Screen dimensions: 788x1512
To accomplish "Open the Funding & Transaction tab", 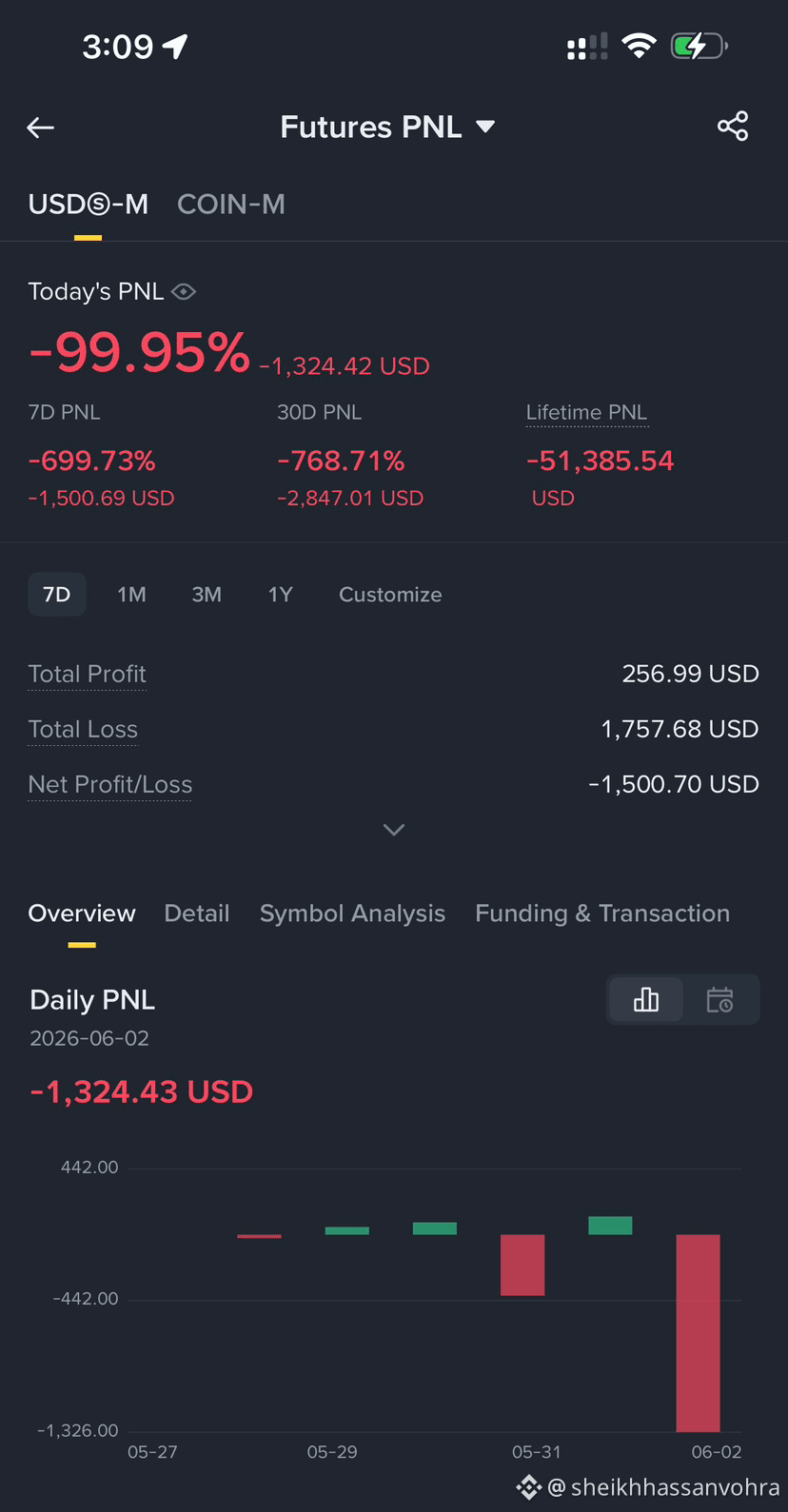I will (602, 913).
